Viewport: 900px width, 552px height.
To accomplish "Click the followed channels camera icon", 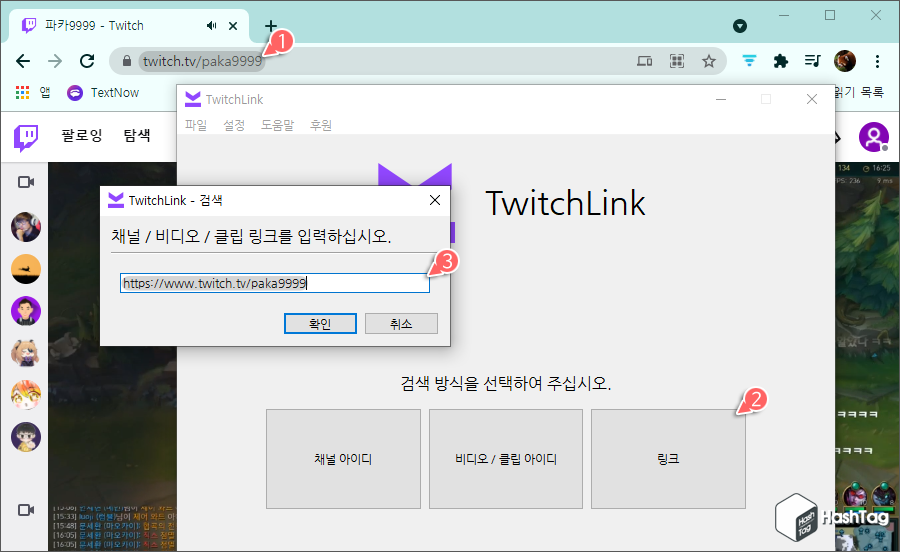I will (x=26, y=182).
